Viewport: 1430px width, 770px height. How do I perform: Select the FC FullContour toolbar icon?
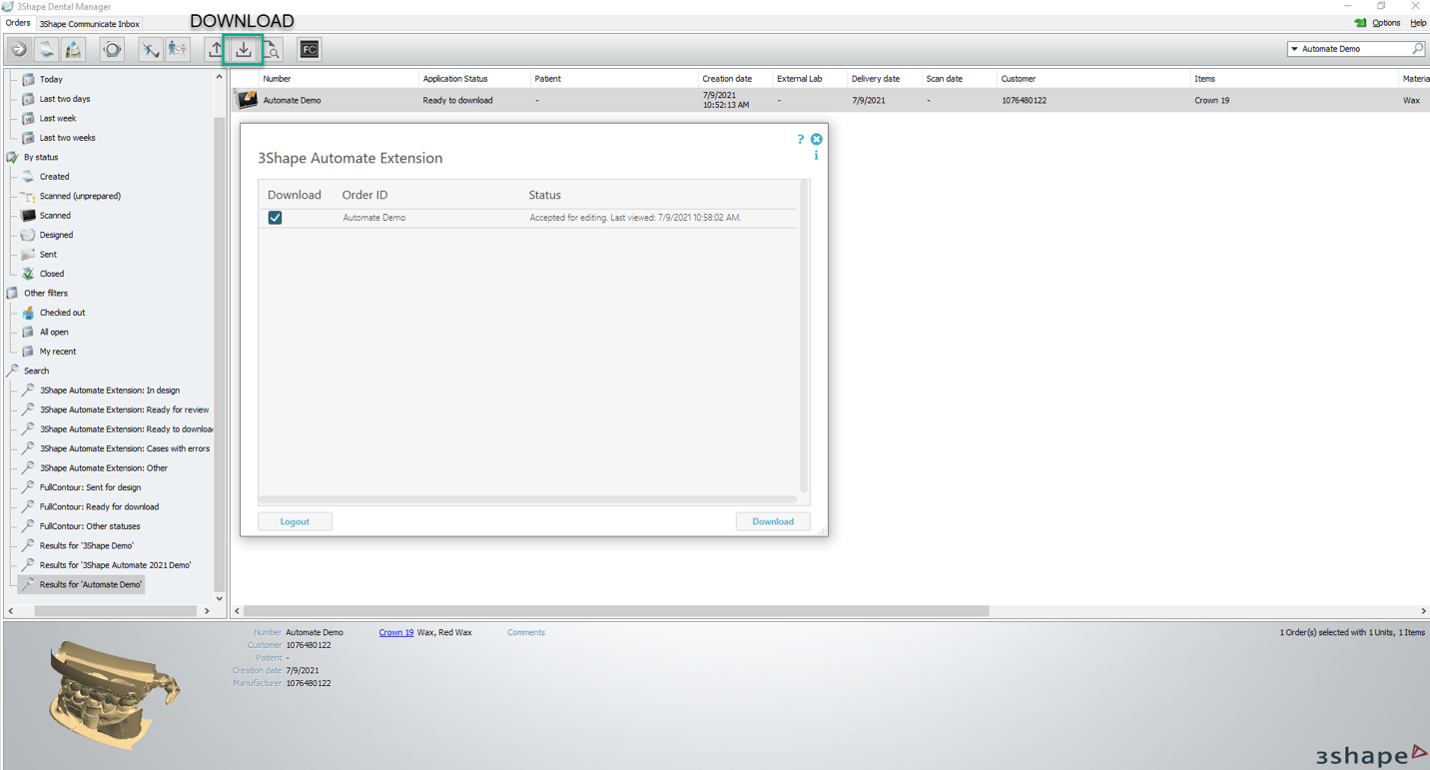pyautogui.click(x=309, y=48)
